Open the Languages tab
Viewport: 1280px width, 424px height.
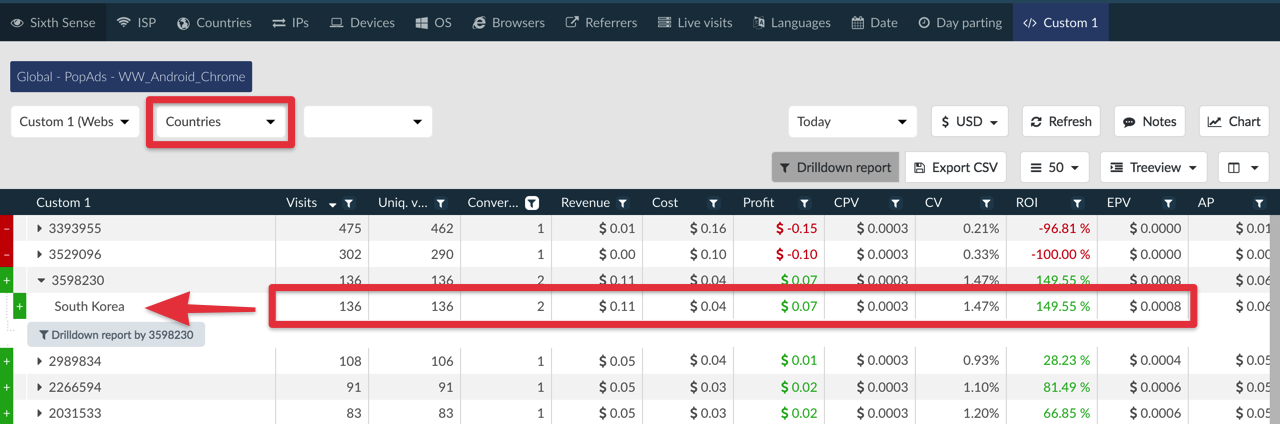pyautogui.click(x=791, y=22)
